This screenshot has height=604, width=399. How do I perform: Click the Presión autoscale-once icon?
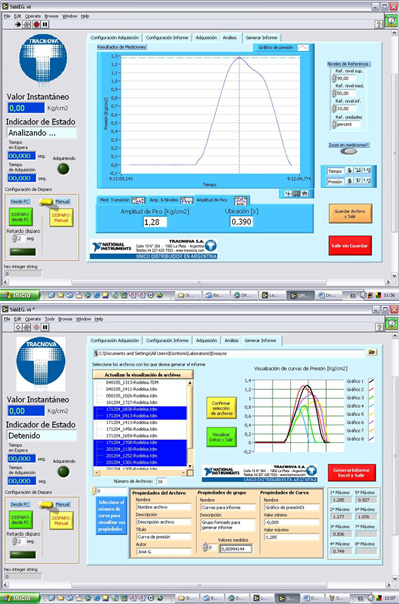[x=358, y=181]
